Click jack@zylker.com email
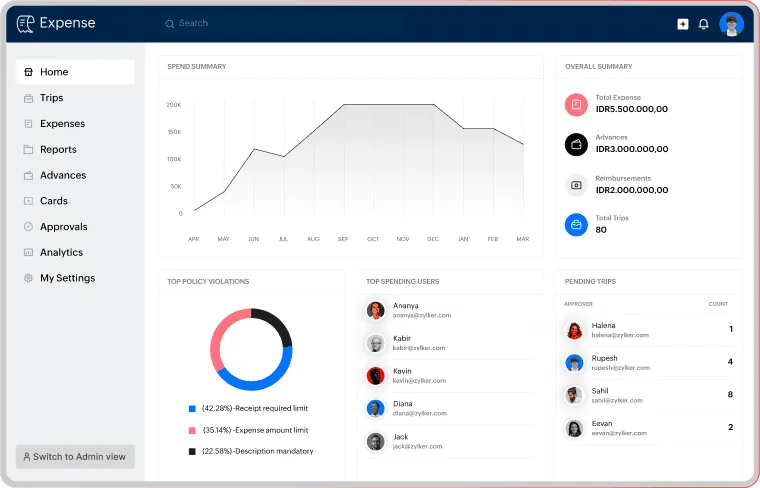This screenshot has width=760, height=488. (x=417, y=446)
